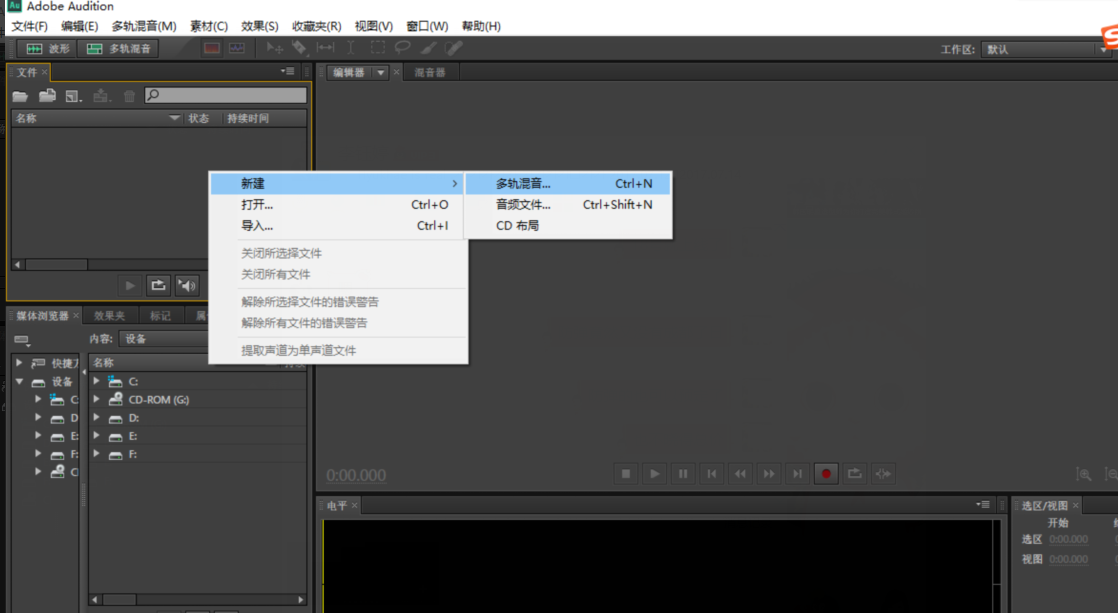This screenshot has height=613, width=1118.
Task: Open the 文件(F) menu
Action: (x=29, y=26)
